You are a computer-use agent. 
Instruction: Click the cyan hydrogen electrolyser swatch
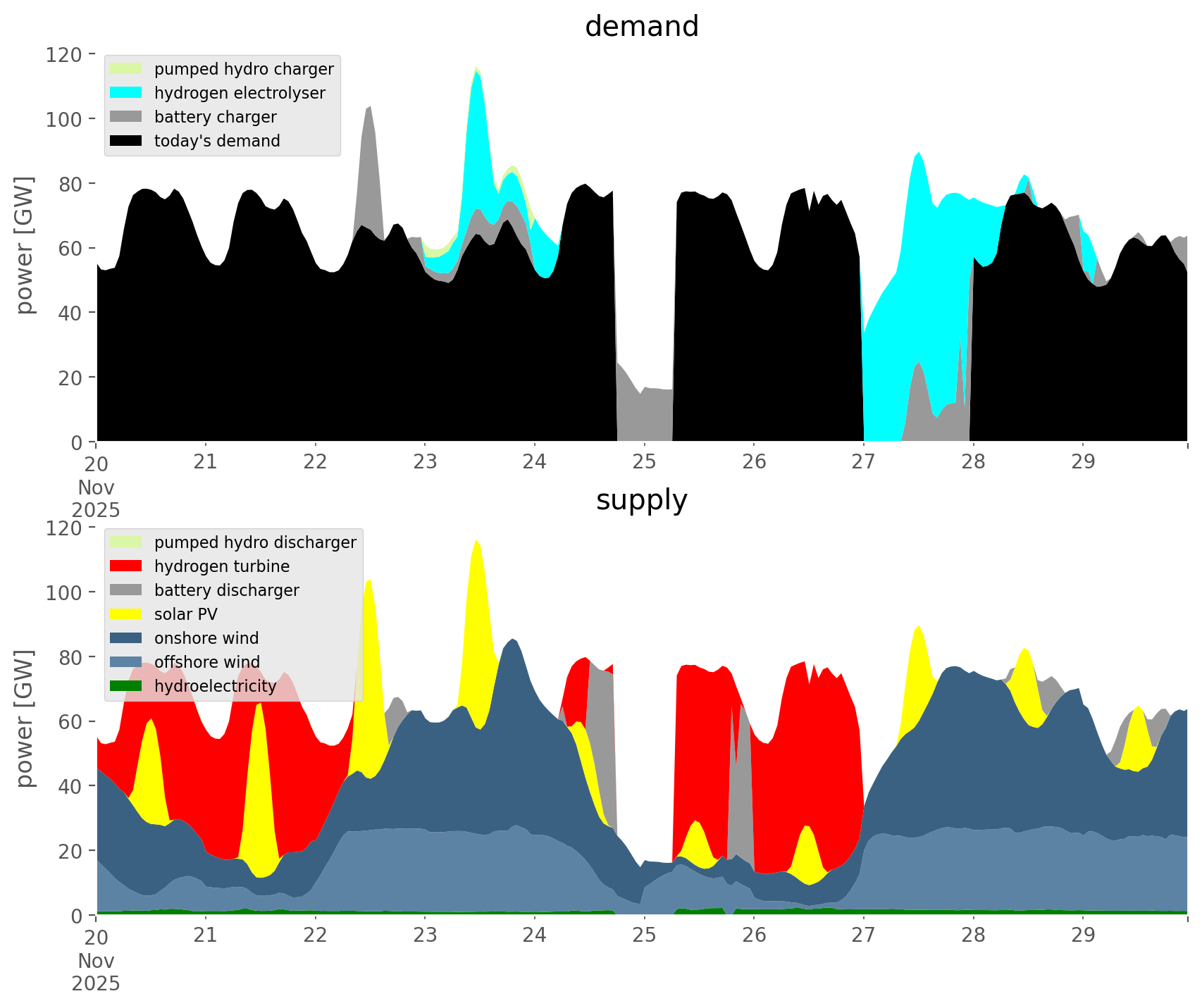tap(126, 93)
